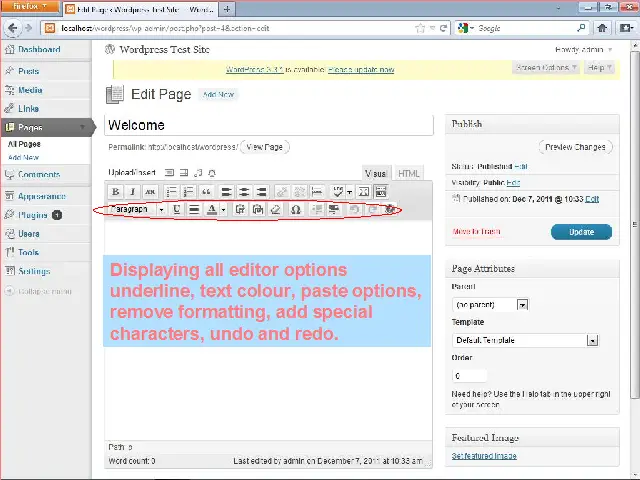Click Paste from Word icon

258,209
